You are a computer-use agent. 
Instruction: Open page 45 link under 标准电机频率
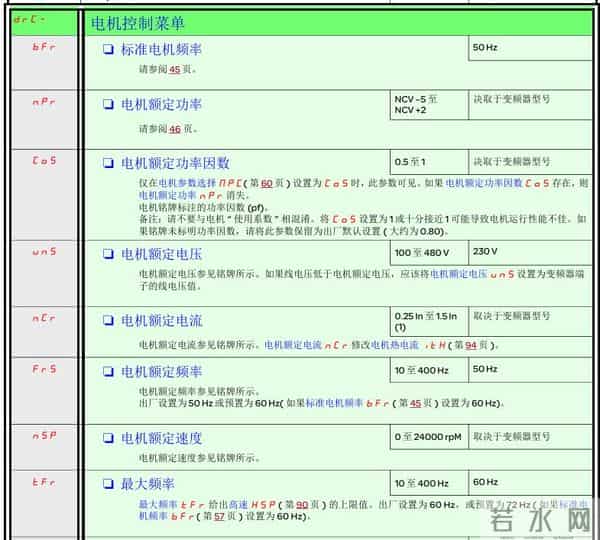point(174,70)
